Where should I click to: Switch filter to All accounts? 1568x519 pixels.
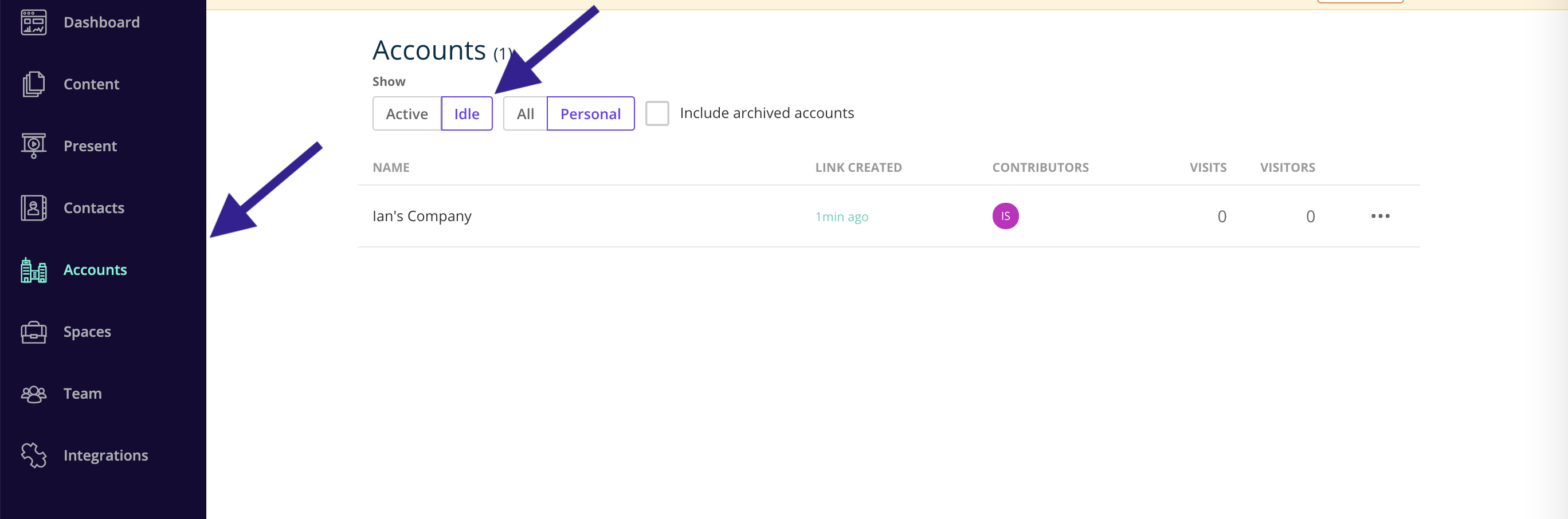point(526,114)
